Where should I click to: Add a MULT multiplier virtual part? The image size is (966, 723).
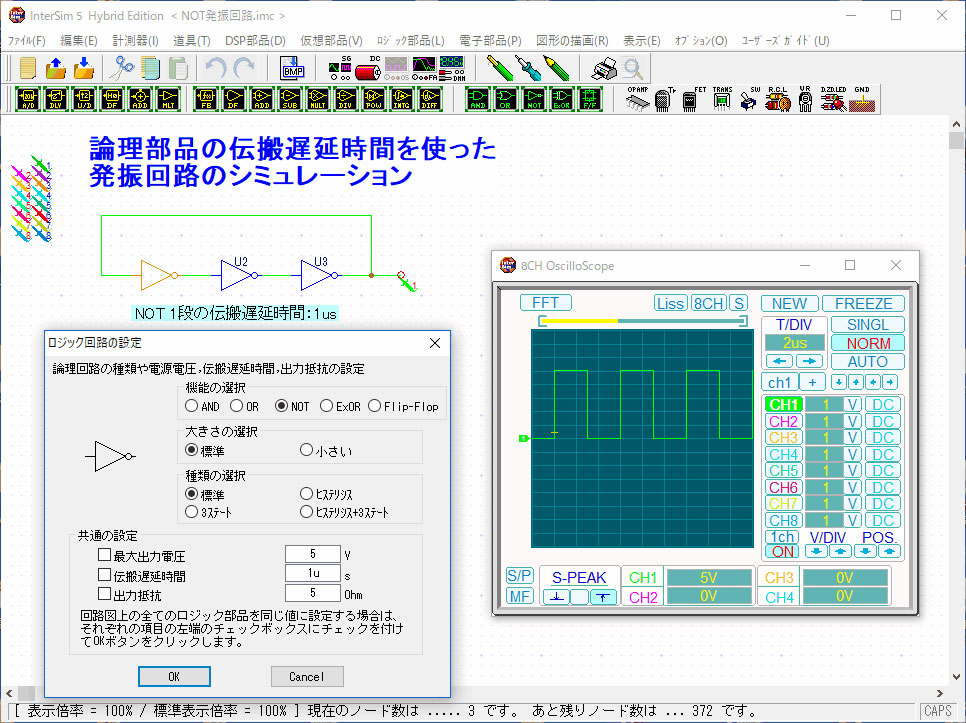pyautogui.click(x=318, y=99)
